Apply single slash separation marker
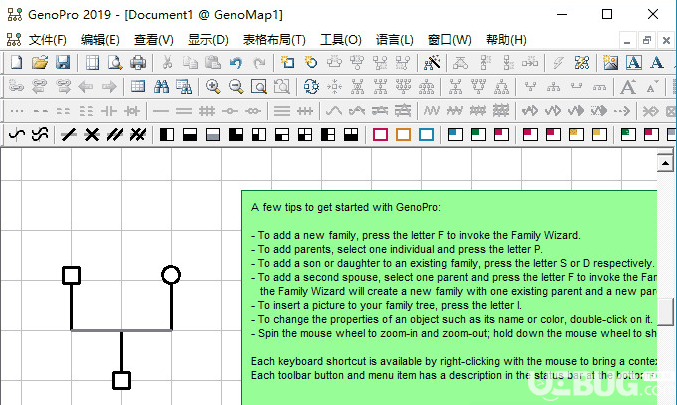This screenshot has width=677, height=405. coord(69,135)
